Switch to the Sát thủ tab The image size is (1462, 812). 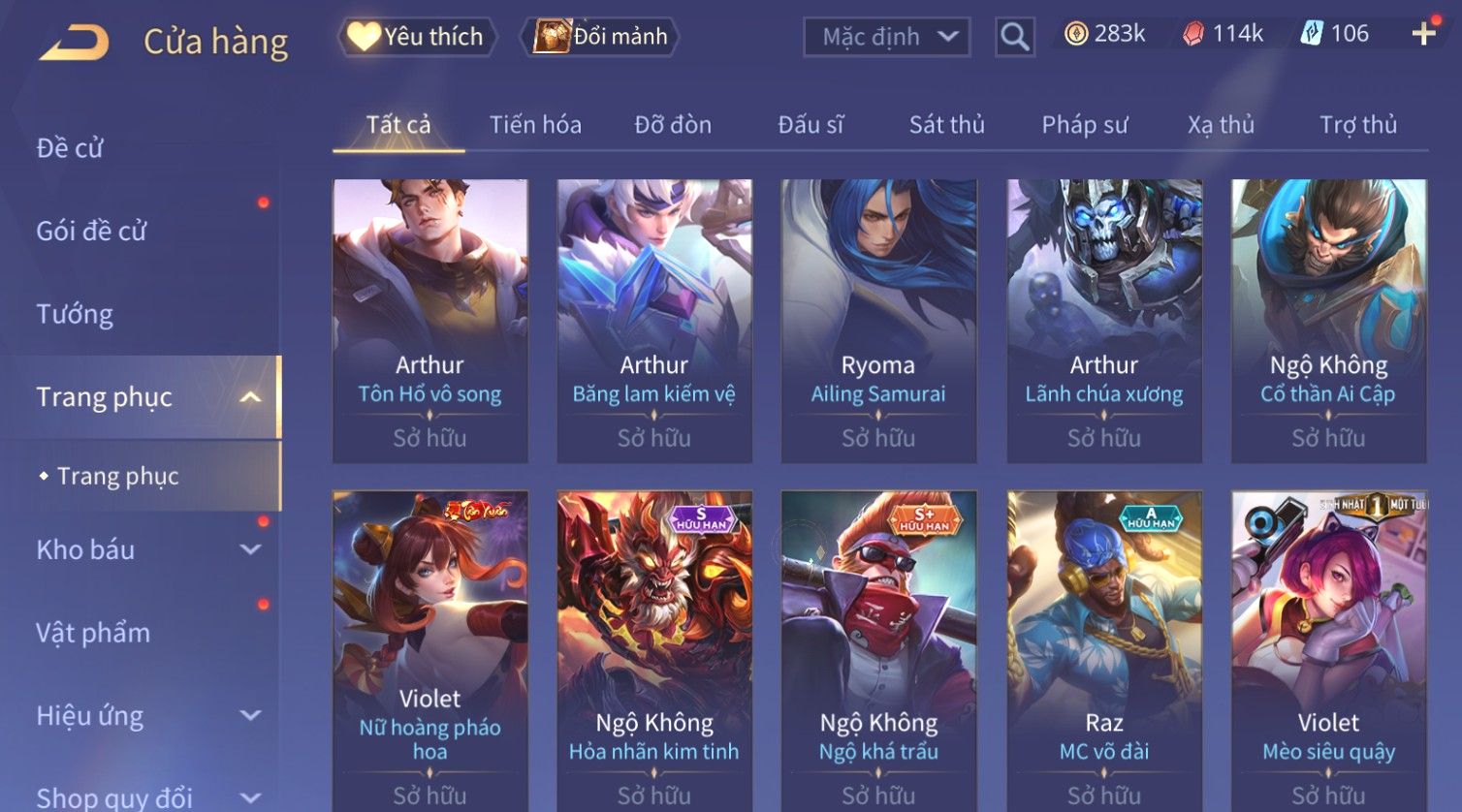point(946,125)
